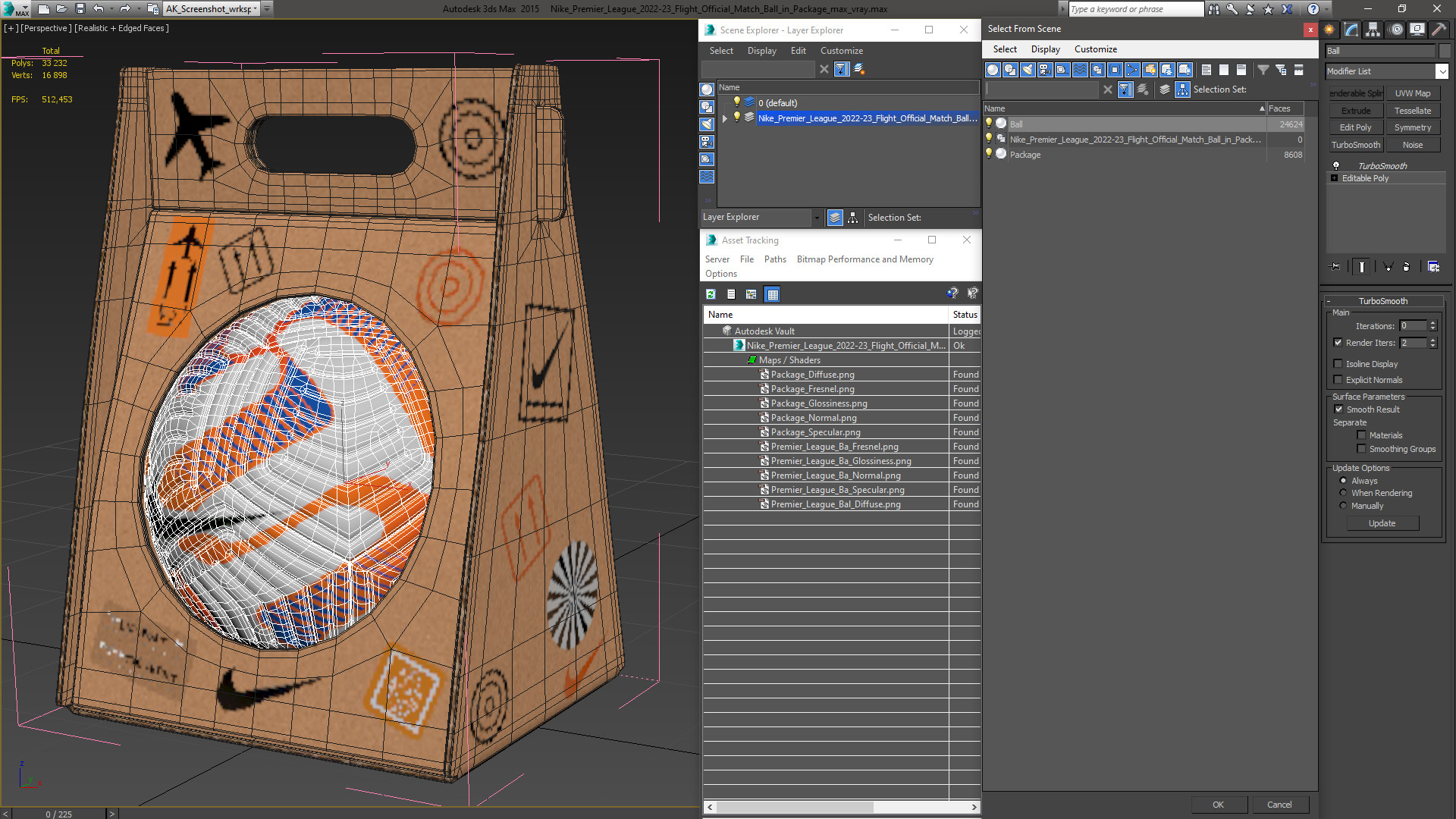Click the object color swatch beside Ball name
Screen dimensions: 1456x819
click(1445, 51)
